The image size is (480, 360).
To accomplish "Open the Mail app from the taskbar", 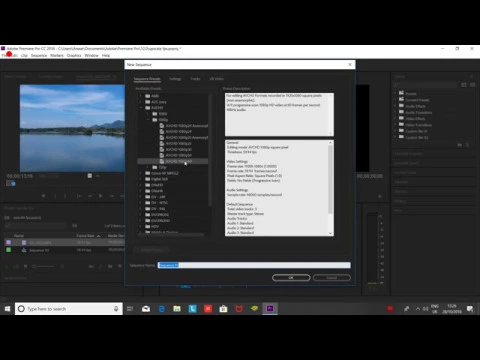I will [x=146, y=309].
